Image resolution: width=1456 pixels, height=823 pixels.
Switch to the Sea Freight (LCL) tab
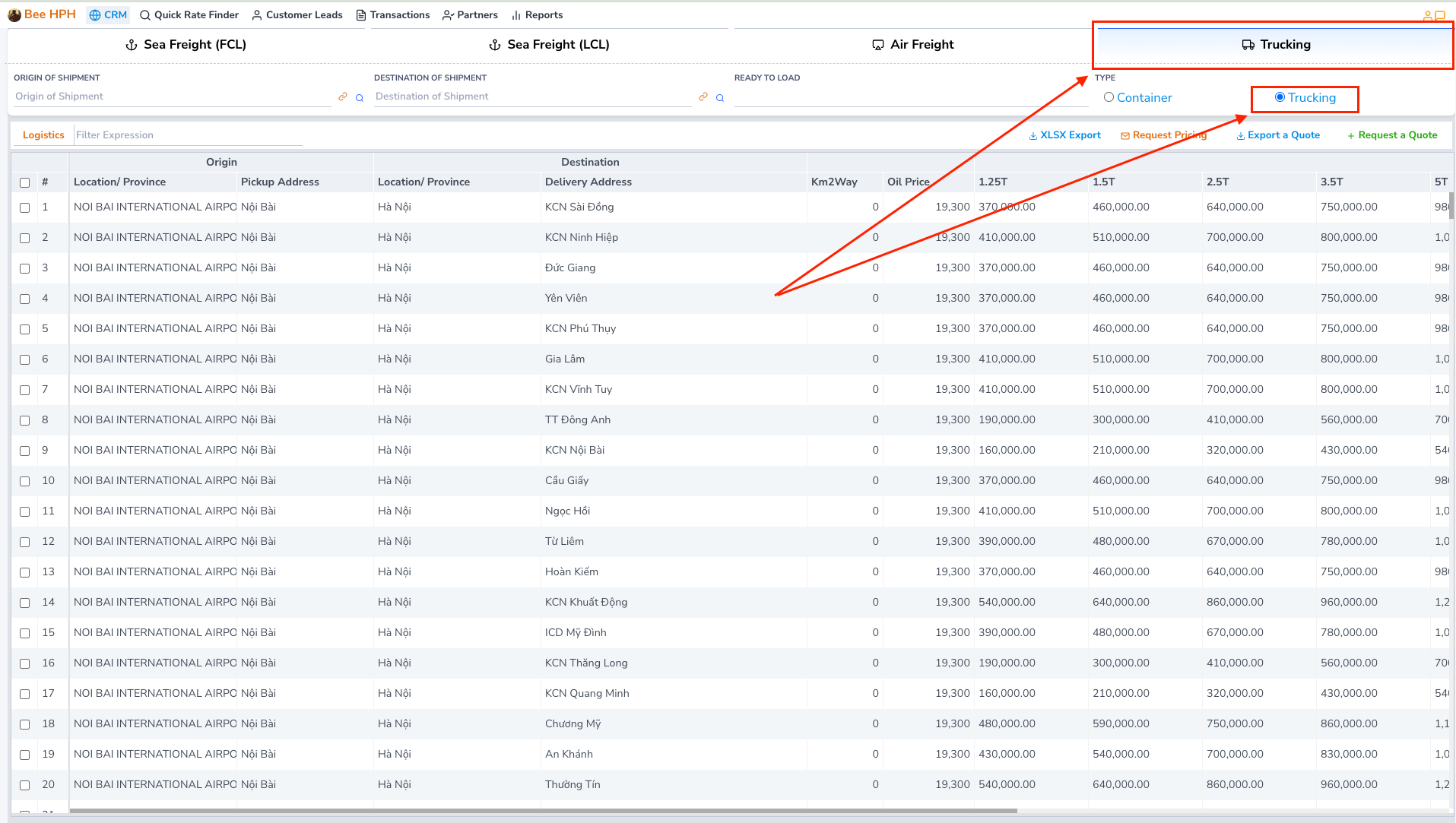[x=549, y=45]
